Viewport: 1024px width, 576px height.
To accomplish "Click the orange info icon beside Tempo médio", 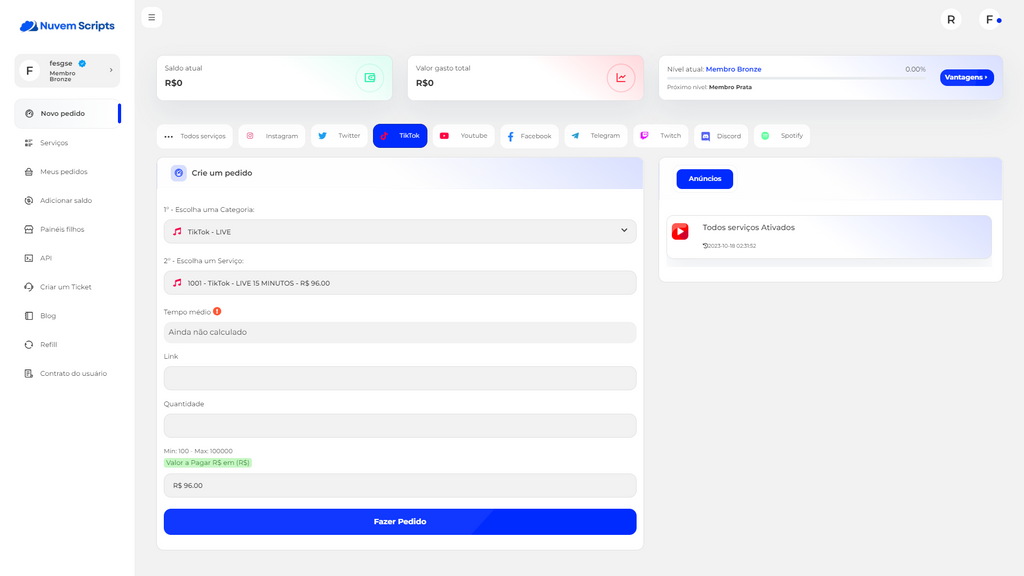I will point(217,311).
